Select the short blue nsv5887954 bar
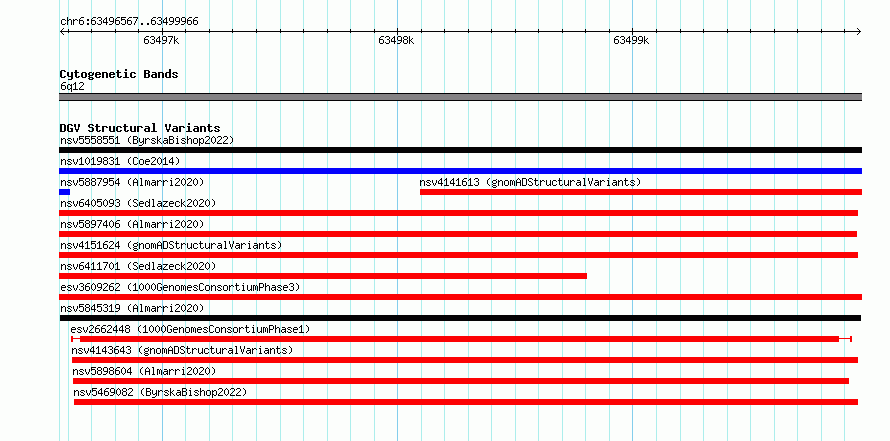Screen dimensions: 890x441 click(x=65, y=192)
